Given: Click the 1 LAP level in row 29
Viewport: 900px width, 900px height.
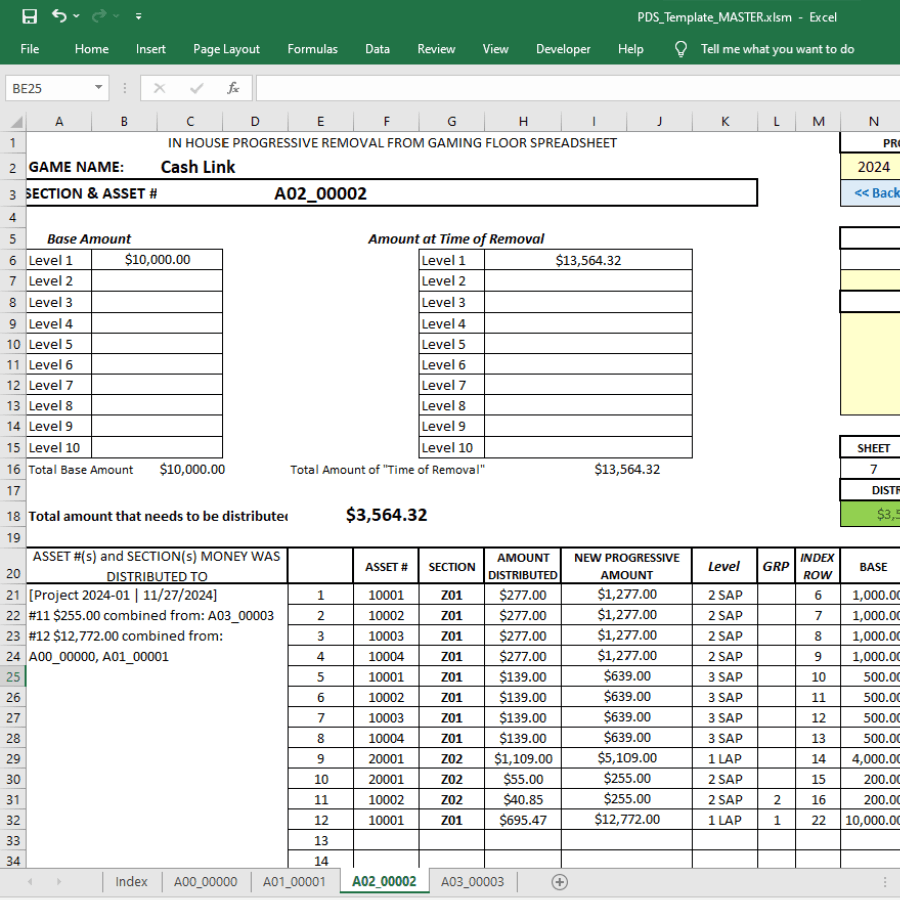Looking at the screenshot, I should [724, 759].
